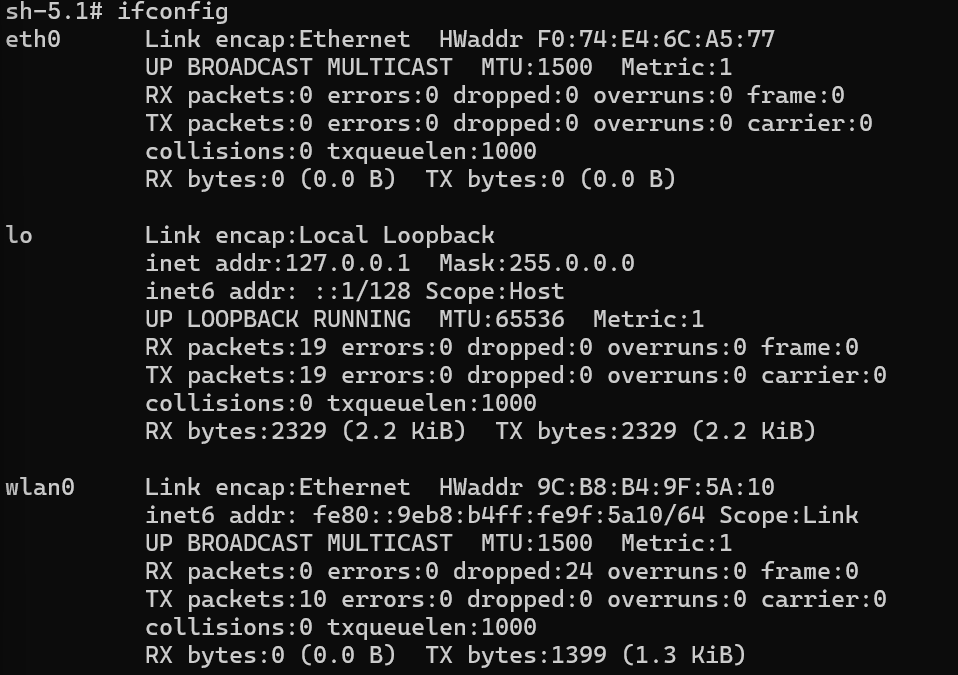Screen dimensions: 958x675
Task: Click RX packets:19 on loopback
Action: tap(236, 348)
